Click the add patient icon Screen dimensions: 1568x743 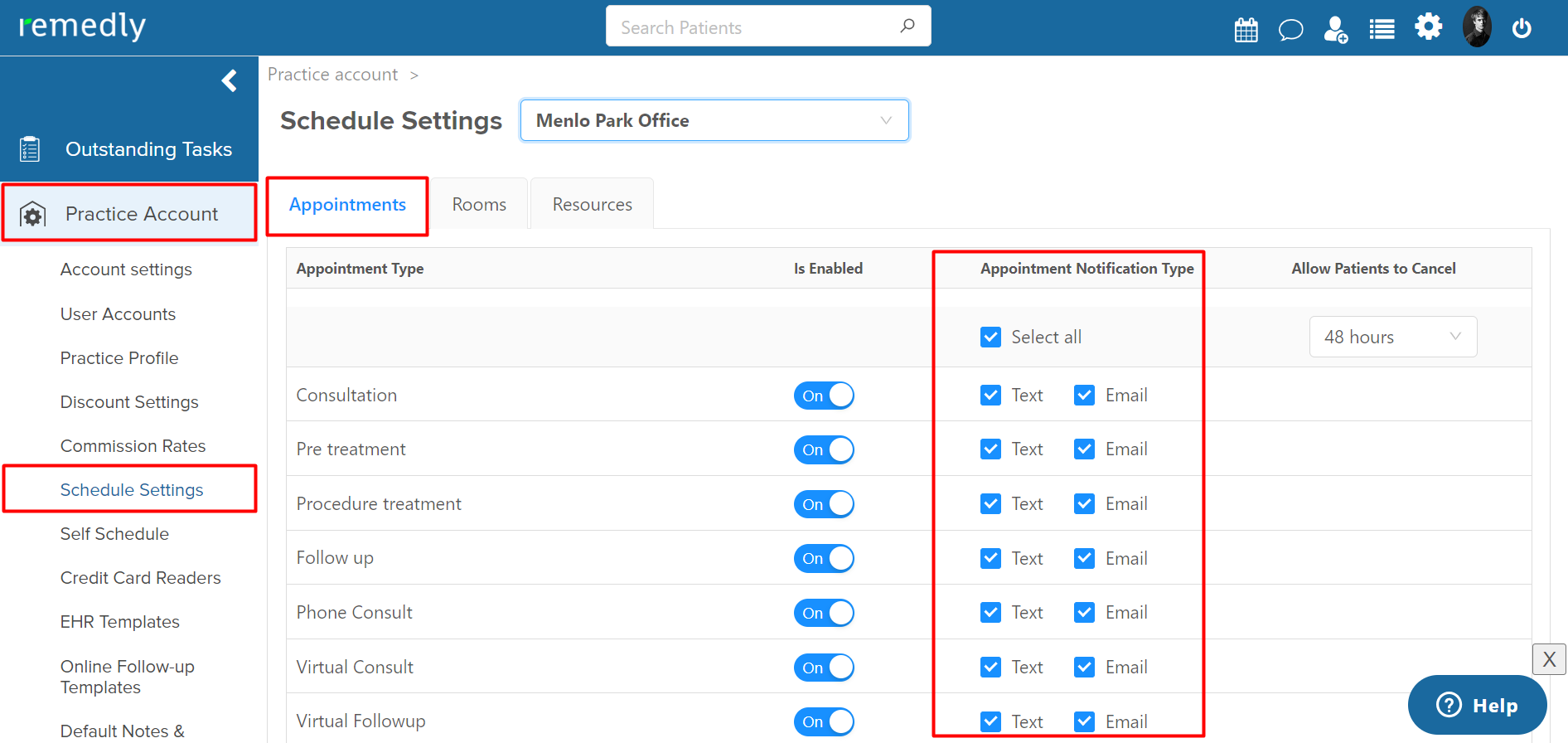tap(1335, 29)
